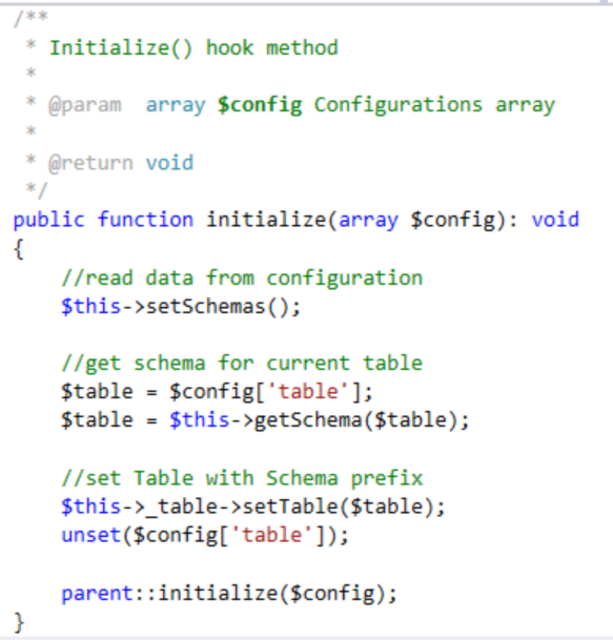Screen dimensions: 613x640
Task: Place cursor on the "public" keyword
Action: click(x=48, y=220)
